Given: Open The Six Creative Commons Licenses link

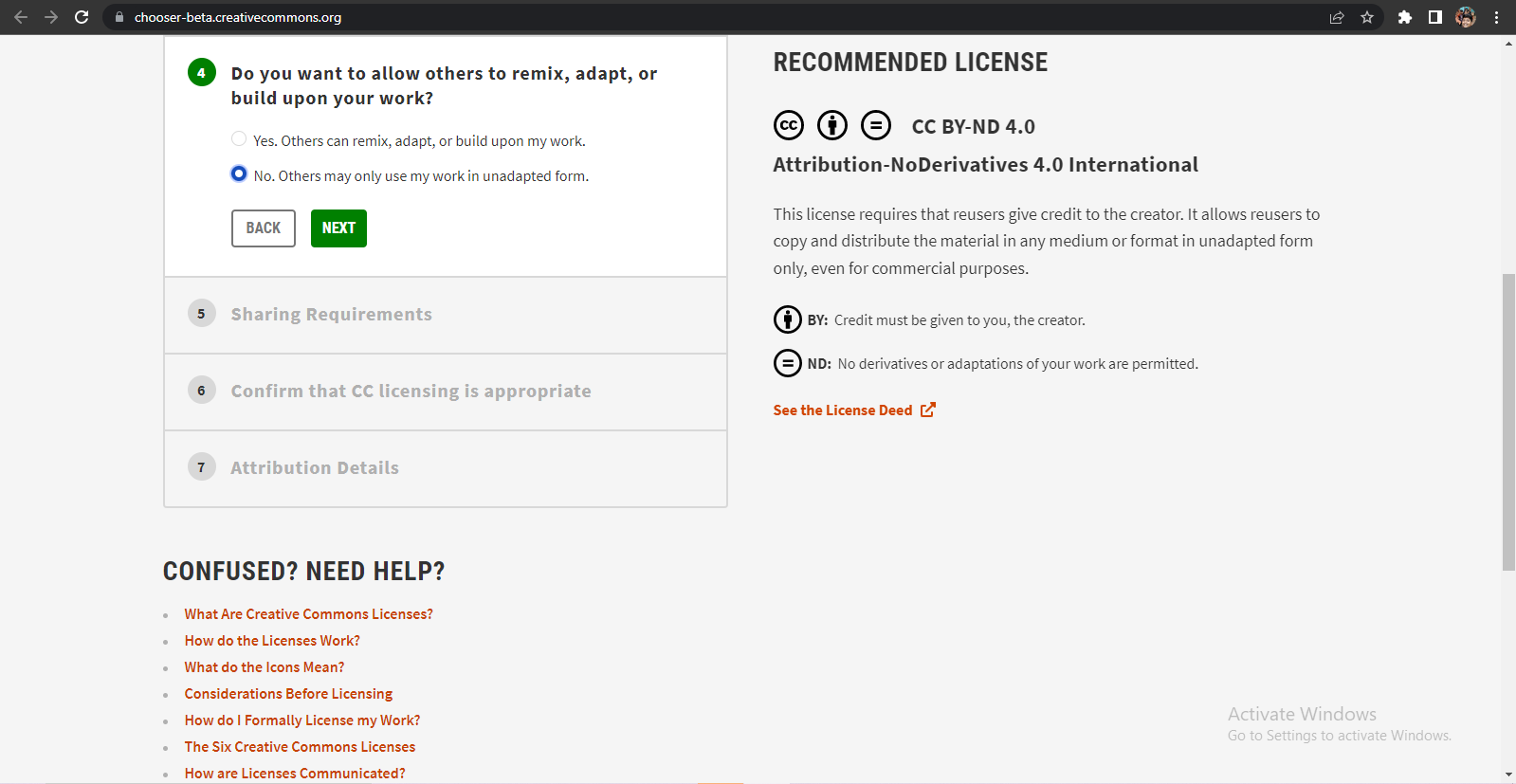Looking at the screenshot, I should click(300, 747).
